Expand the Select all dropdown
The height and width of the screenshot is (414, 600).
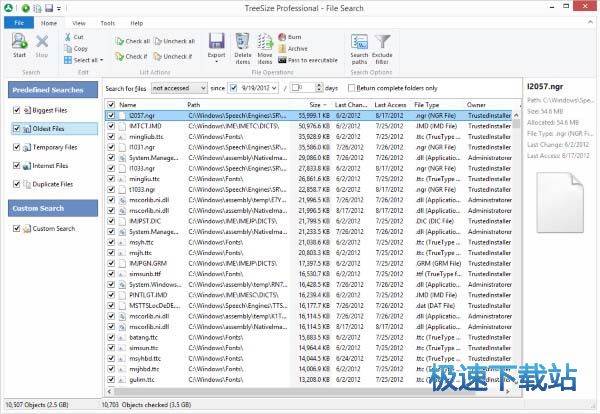pyautogui.click(x=101, y=59)
